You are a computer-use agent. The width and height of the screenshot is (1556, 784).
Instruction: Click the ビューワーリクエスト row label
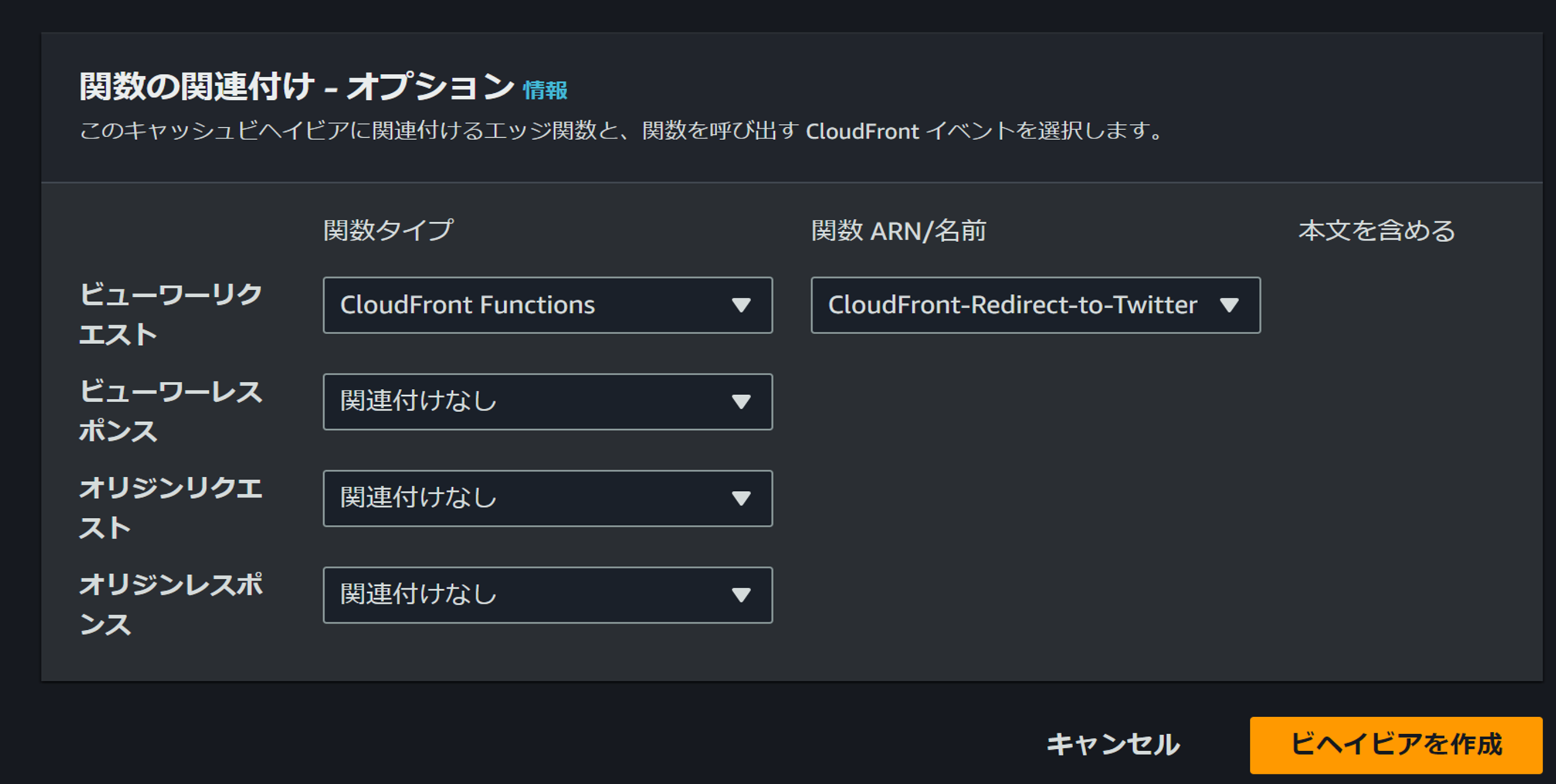click(x=170, y=314)
